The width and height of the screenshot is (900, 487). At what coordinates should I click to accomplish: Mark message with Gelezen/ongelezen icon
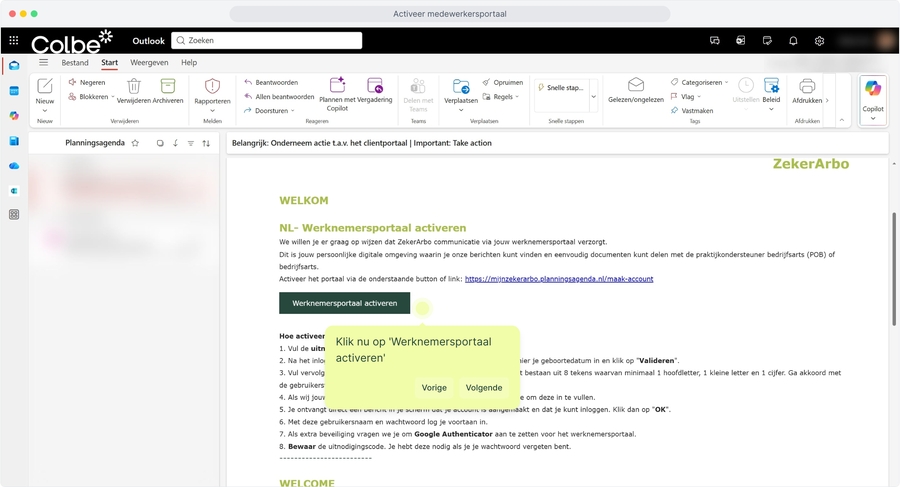click(635, 88)
